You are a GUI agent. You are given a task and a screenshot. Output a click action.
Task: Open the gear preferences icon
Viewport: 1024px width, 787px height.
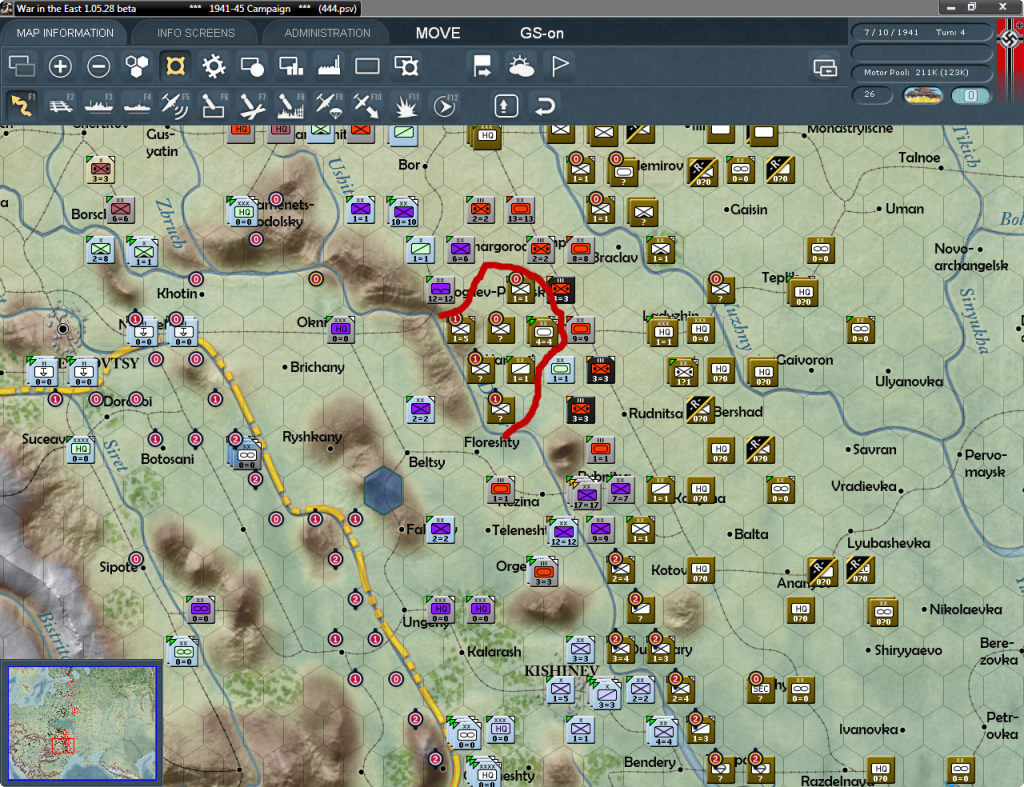click(x=214, y=66)
